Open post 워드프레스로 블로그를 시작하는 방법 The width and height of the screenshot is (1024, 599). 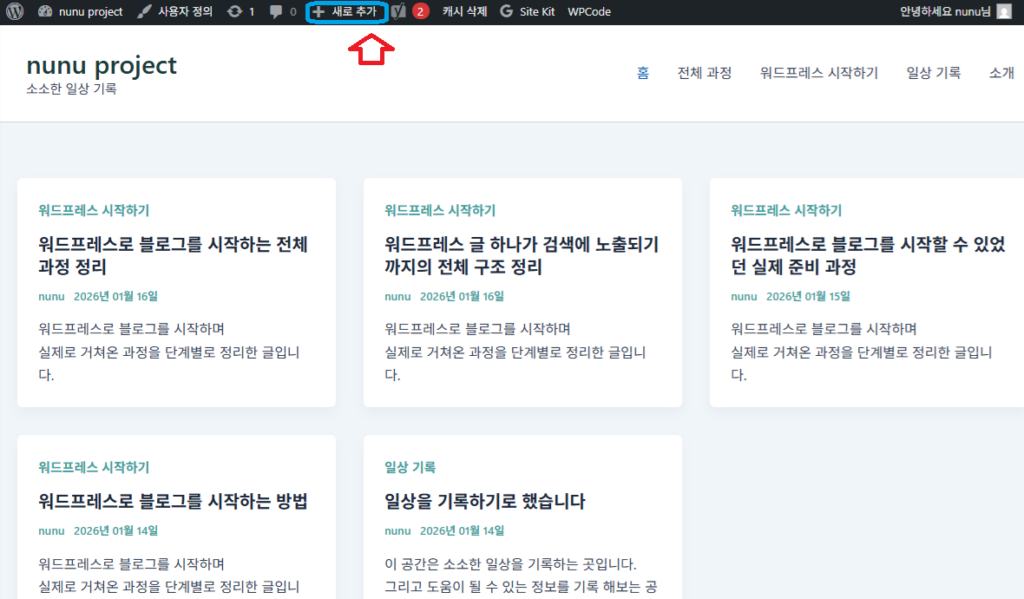172,501
